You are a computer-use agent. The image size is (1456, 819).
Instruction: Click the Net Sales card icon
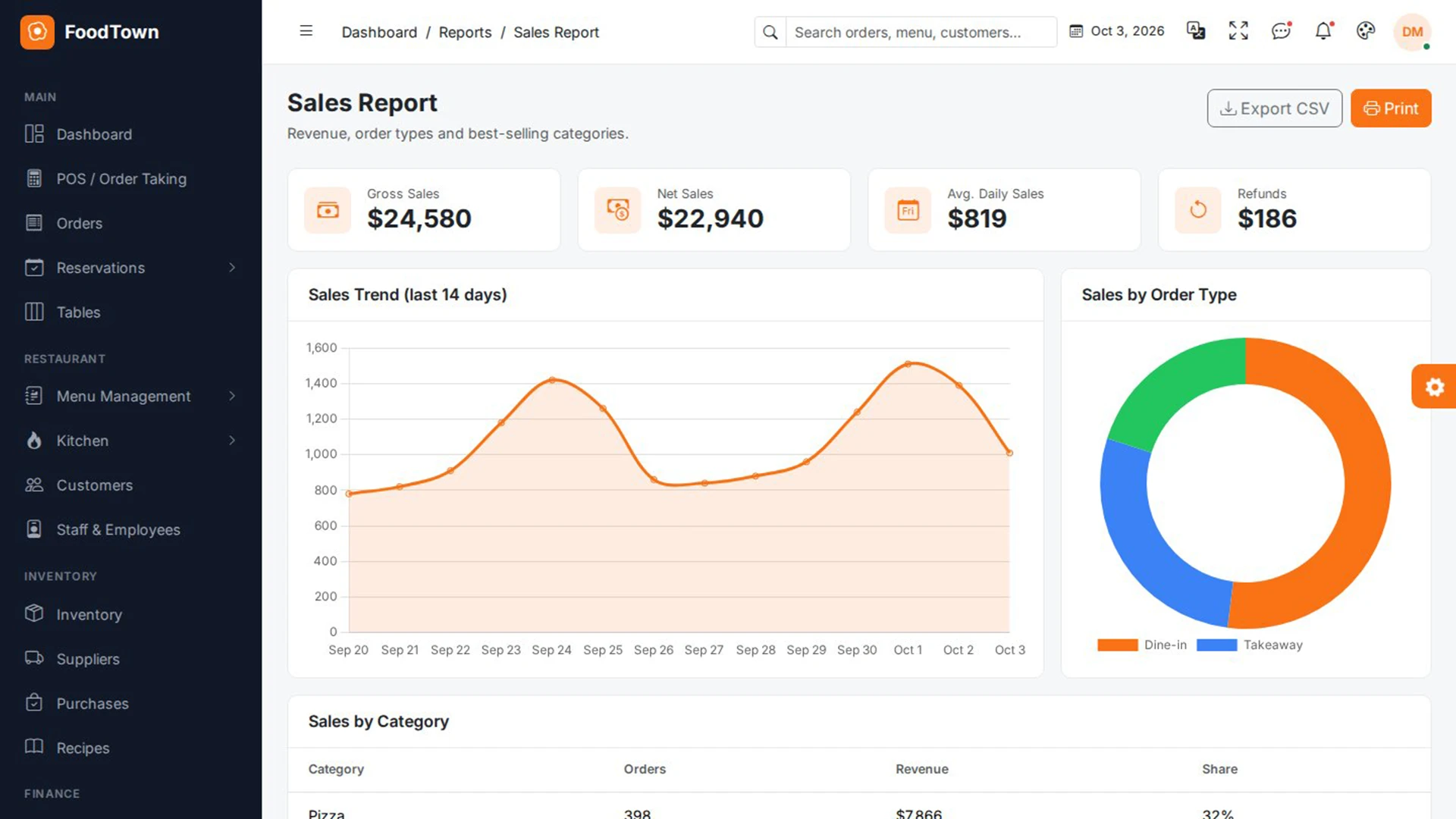point(618,210)
